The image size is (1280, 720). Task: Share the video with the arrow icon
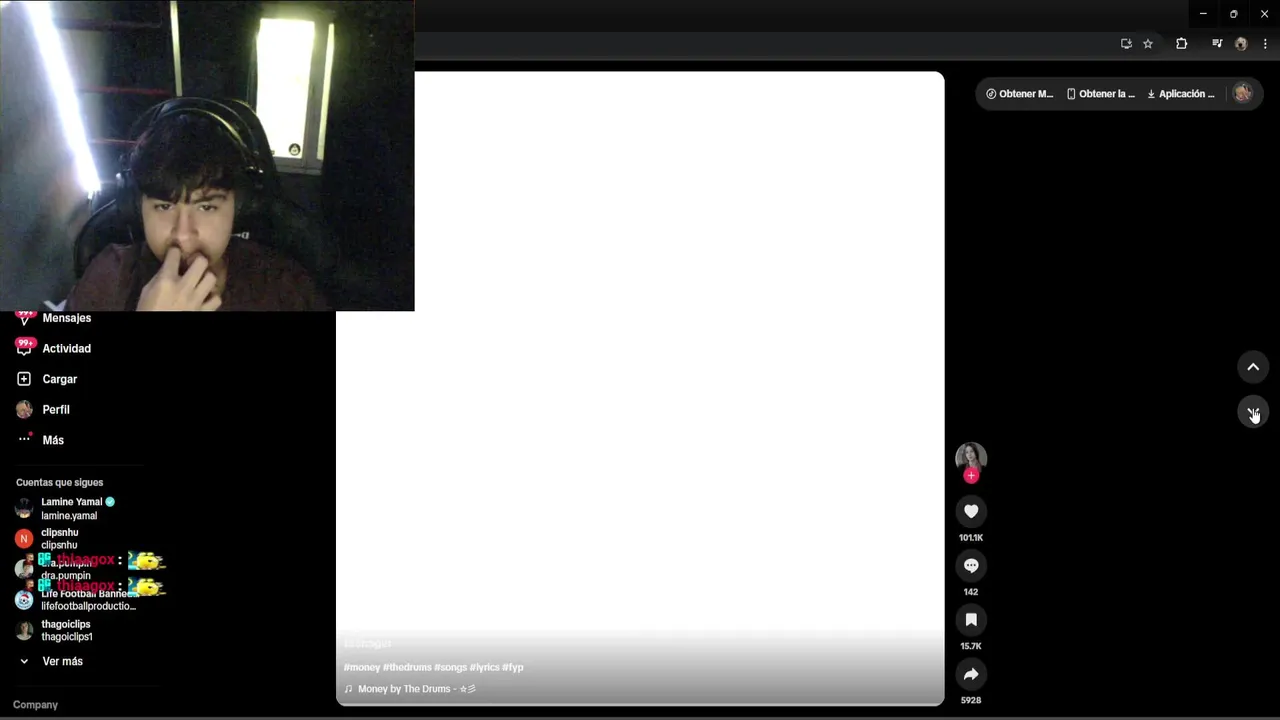point(971,674)
